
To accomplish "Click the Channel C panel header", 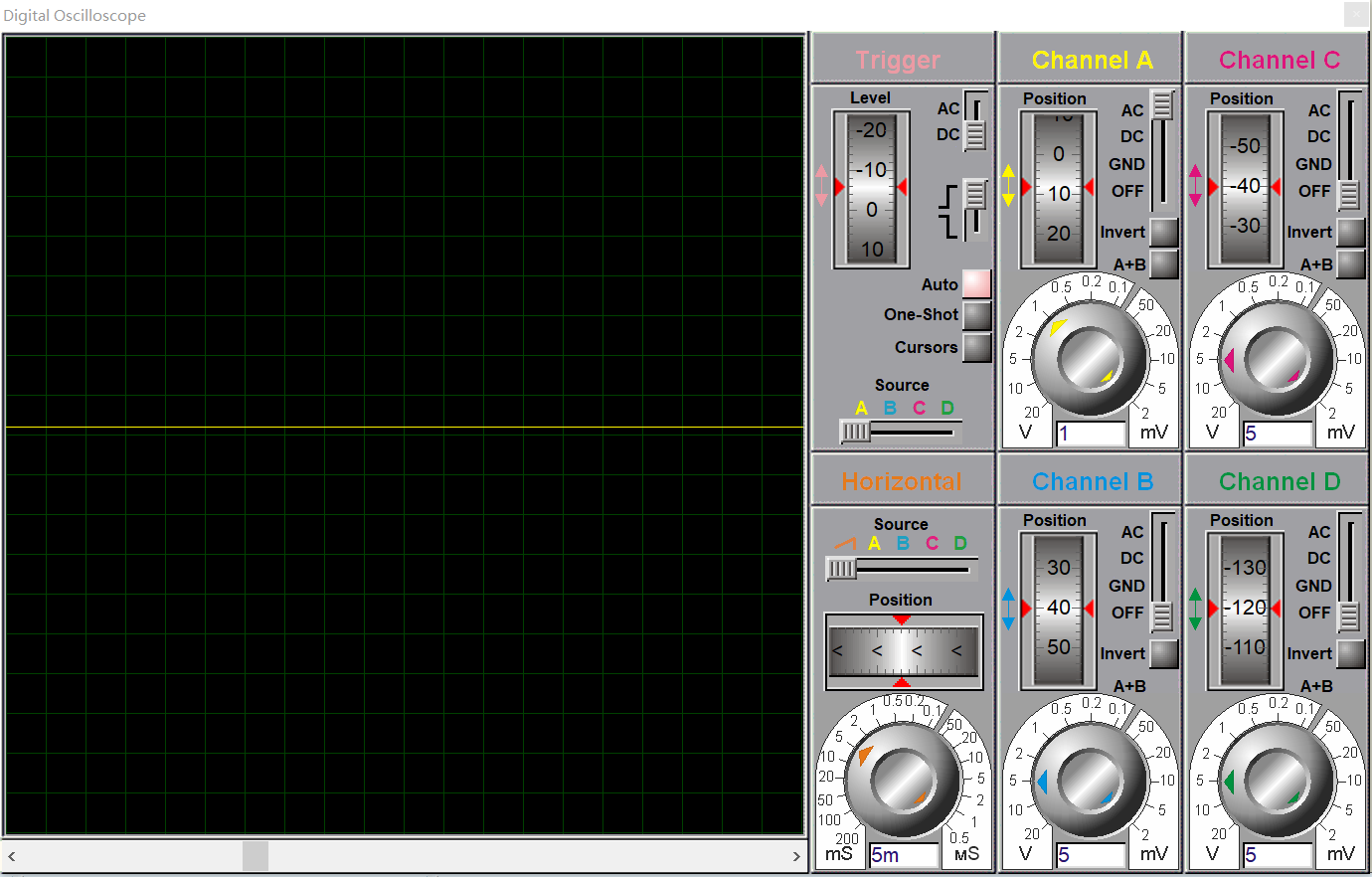I will pos(1278,59).
